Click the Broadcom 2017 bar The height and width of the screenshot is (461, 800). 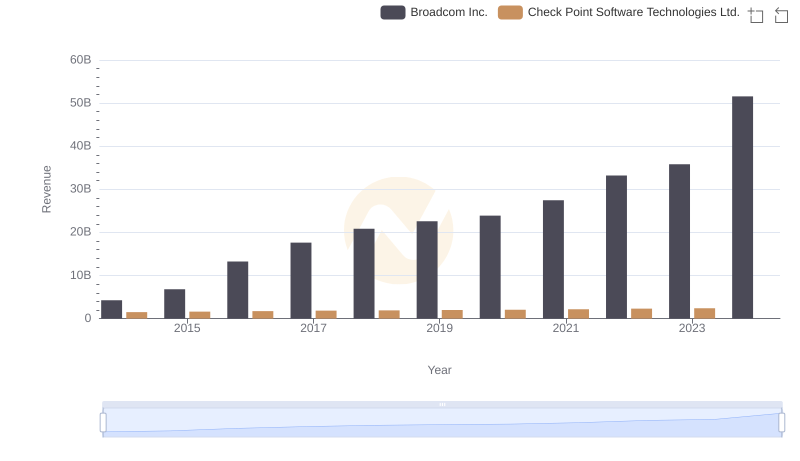301,280
